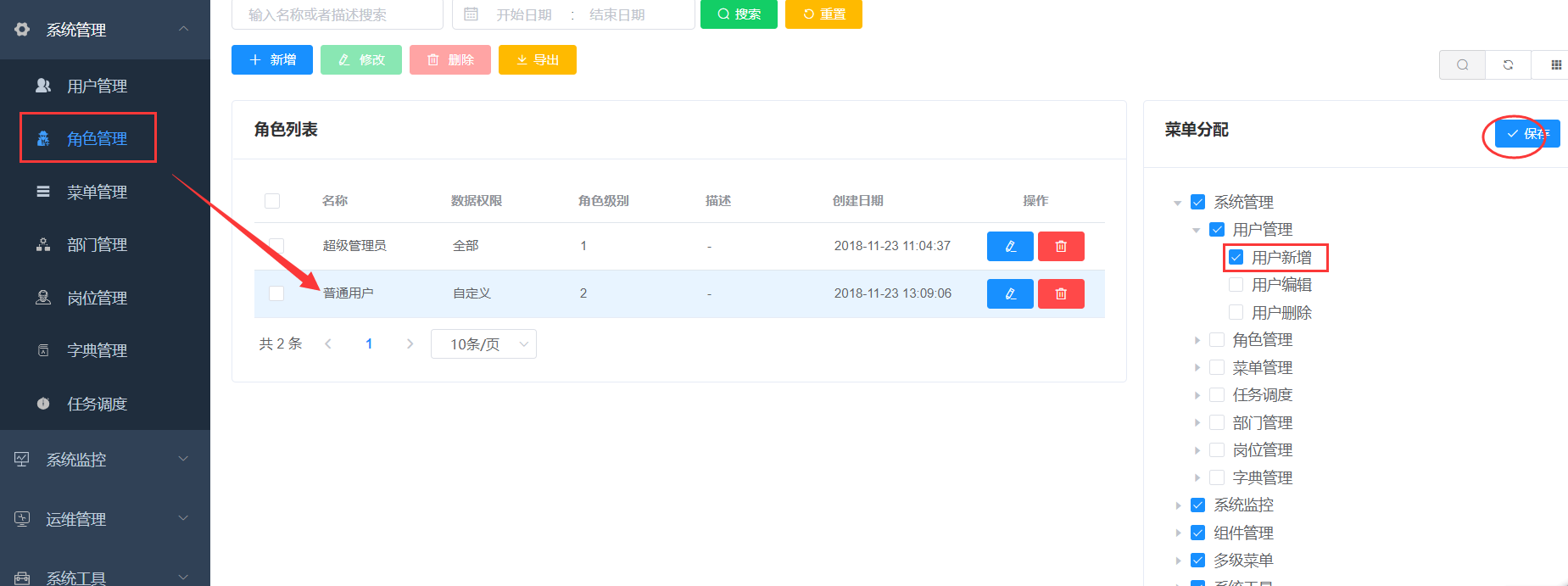The image size is (1568, 586).
Task: Edit the 超级管理员 role with pencil icon
Action: point(1010,246)
